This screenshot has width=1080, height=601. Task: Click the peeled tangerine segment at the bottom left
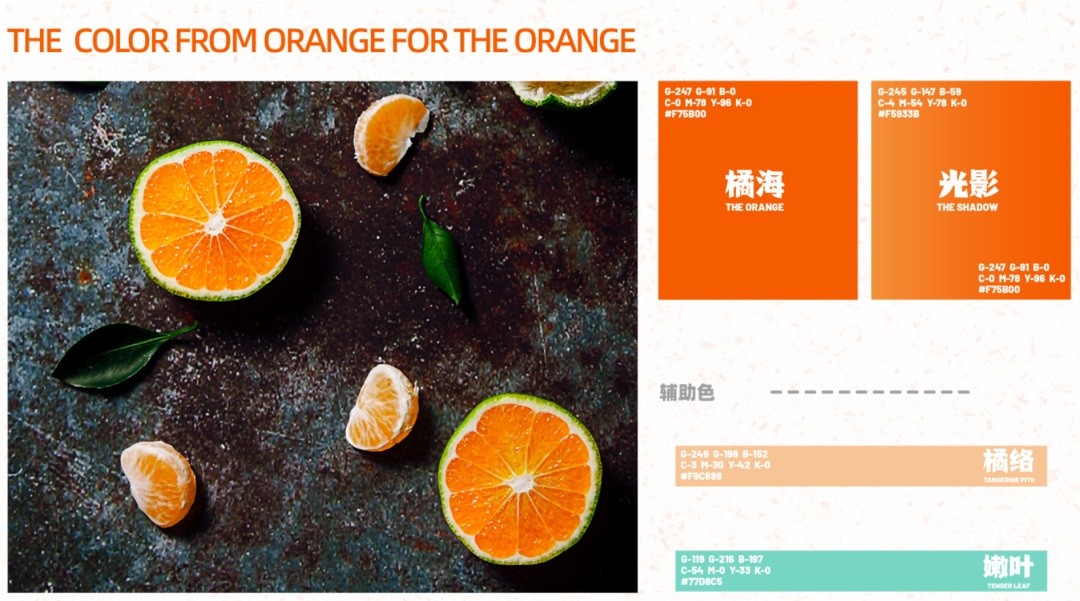coord(159,483)
